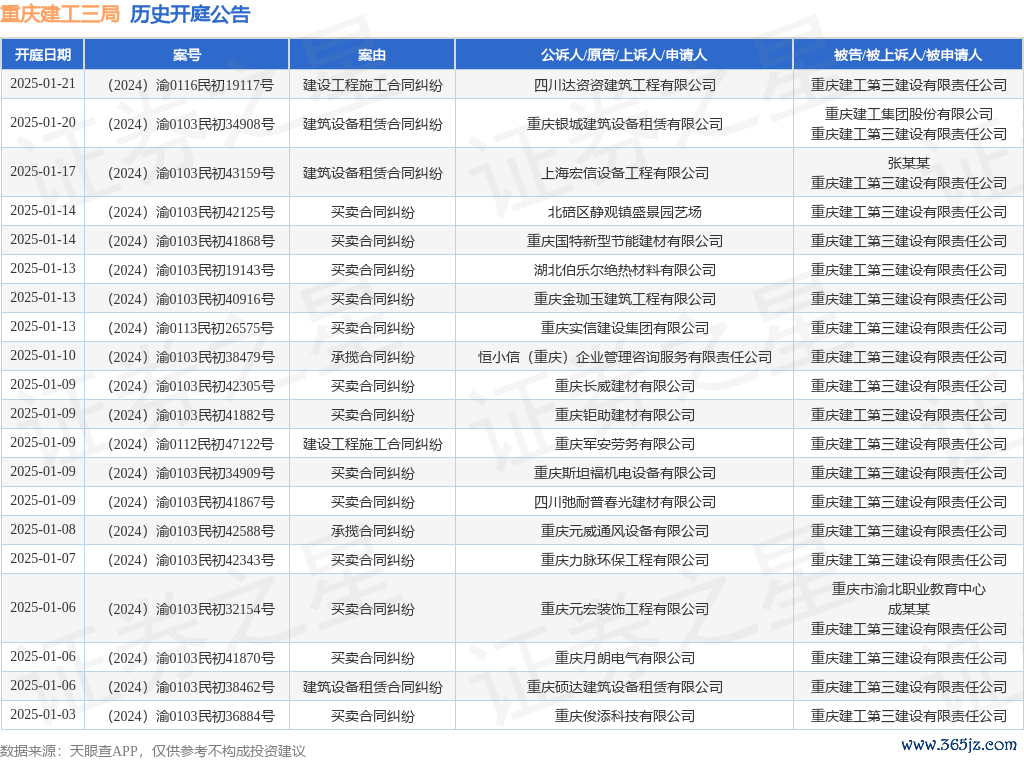Viewport: 1024px width, 760px height.
Task: Choose case number 渝0103民初41870号
Action: [x=191, y=658]
